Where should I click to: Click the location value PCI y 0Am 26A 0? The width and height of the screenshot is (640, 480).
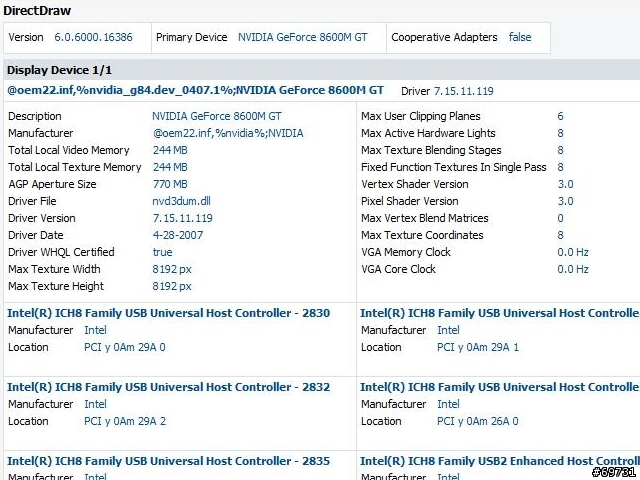coord(478,421)
